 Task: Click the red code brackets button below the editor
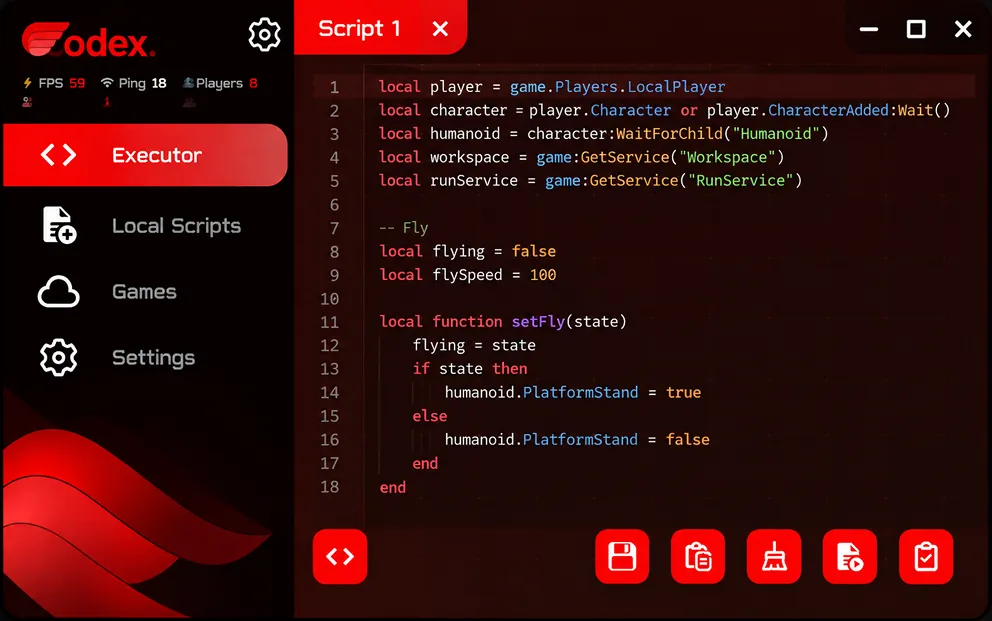point(340,556)
